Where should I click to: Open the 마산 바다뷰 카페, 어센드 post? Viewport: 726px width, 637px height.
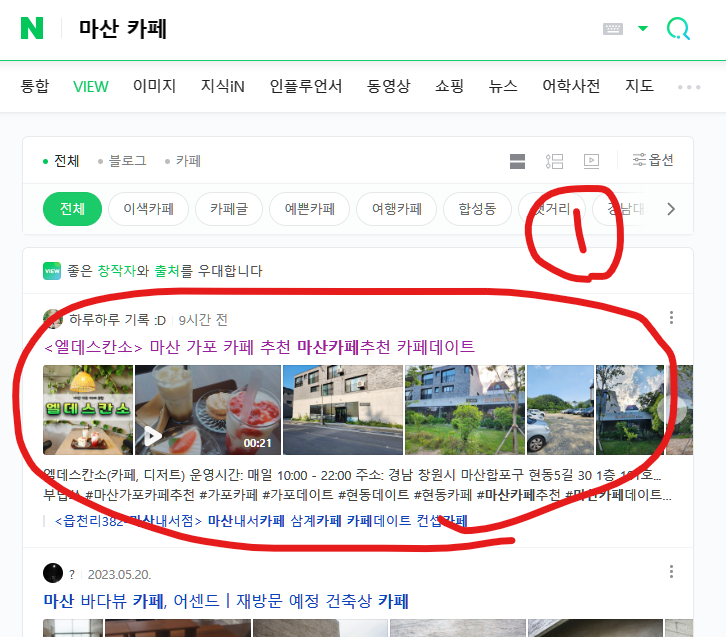226,601
